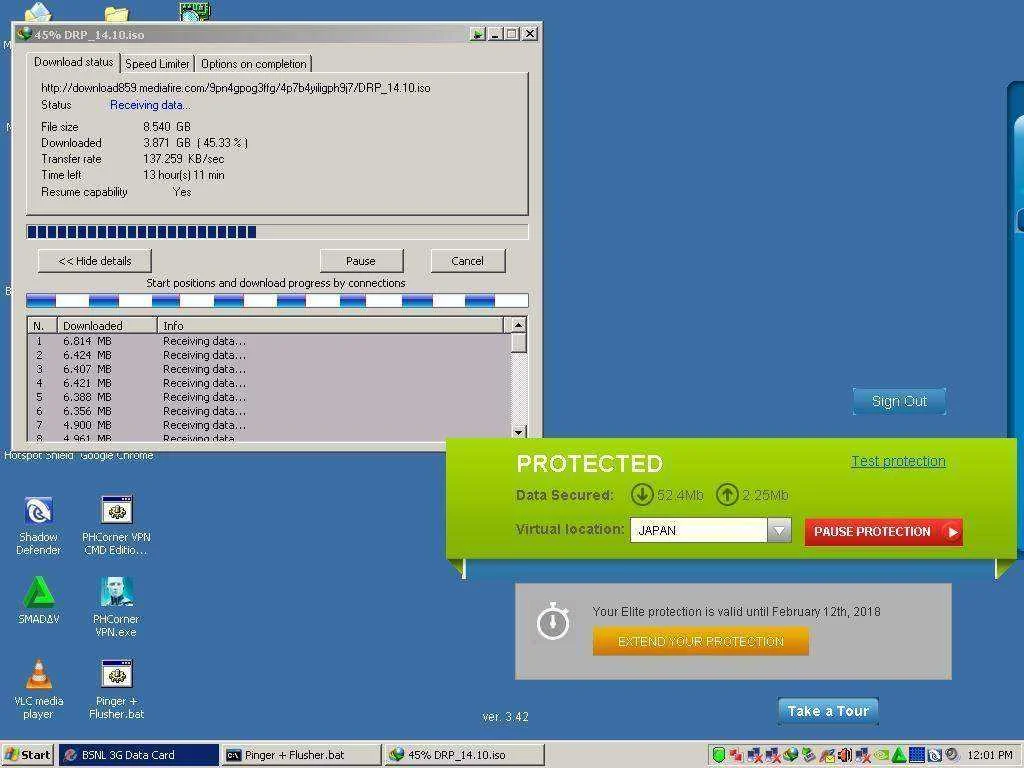Launch SMADAV antivirus desktop icon
Image resolution: width=1024 pixels, height=768 pixels.
(x=39, y=600)
